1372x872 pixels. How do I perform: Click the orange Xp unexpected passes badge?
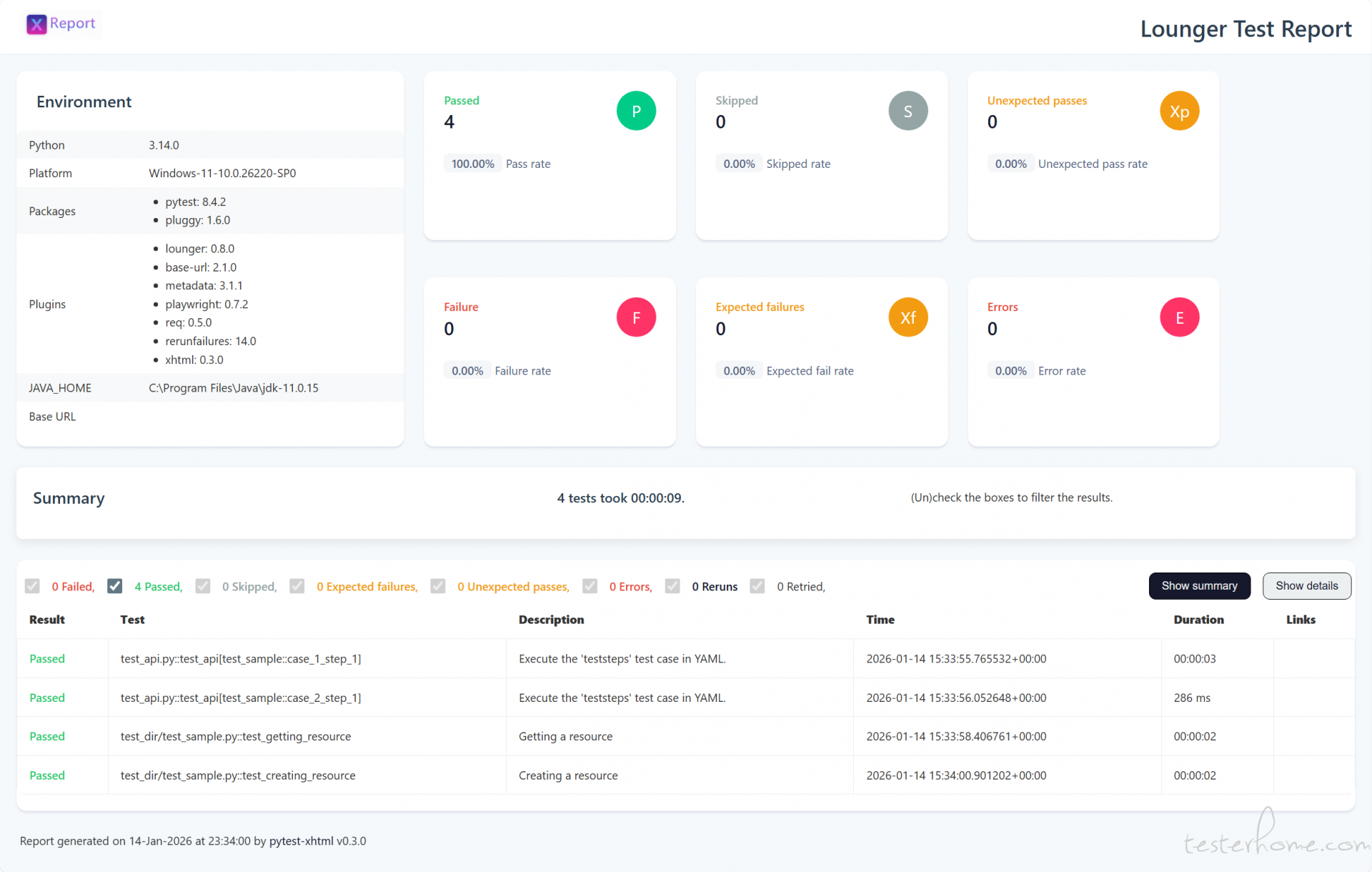click(x=1179, y=111)
